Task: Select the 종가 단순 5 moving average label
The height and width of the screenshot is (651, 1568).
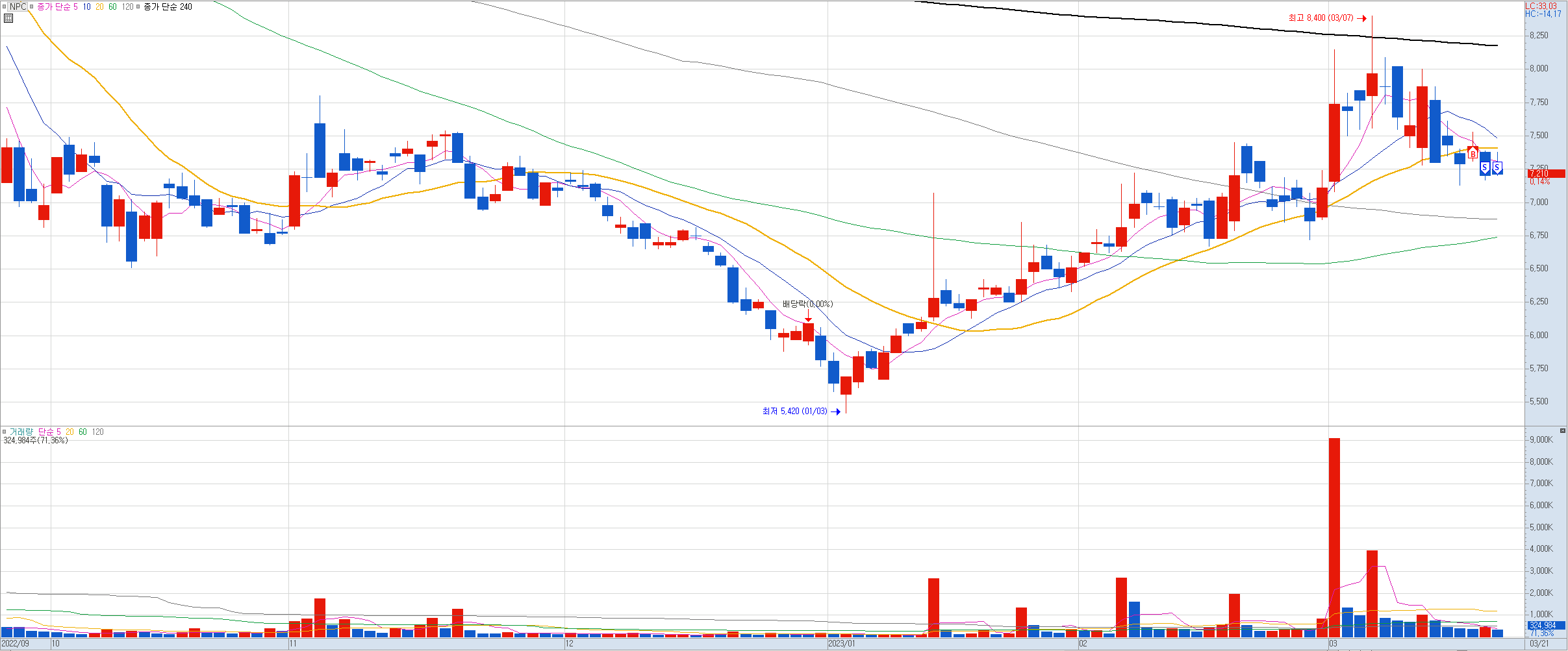Action: point(57,6)
